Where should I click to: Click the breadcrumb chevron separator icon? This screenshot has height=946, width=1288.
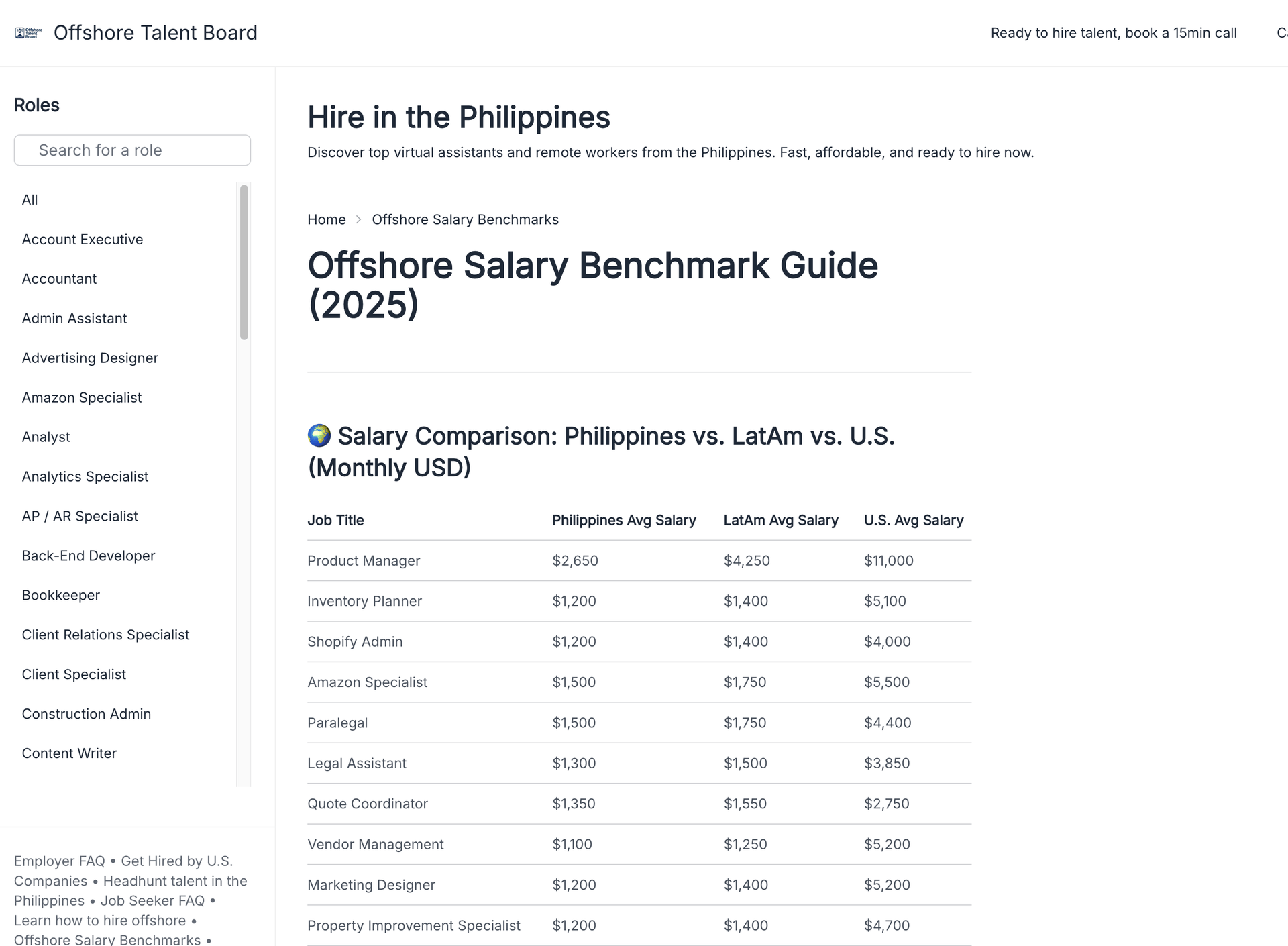[x=359, y=220]
